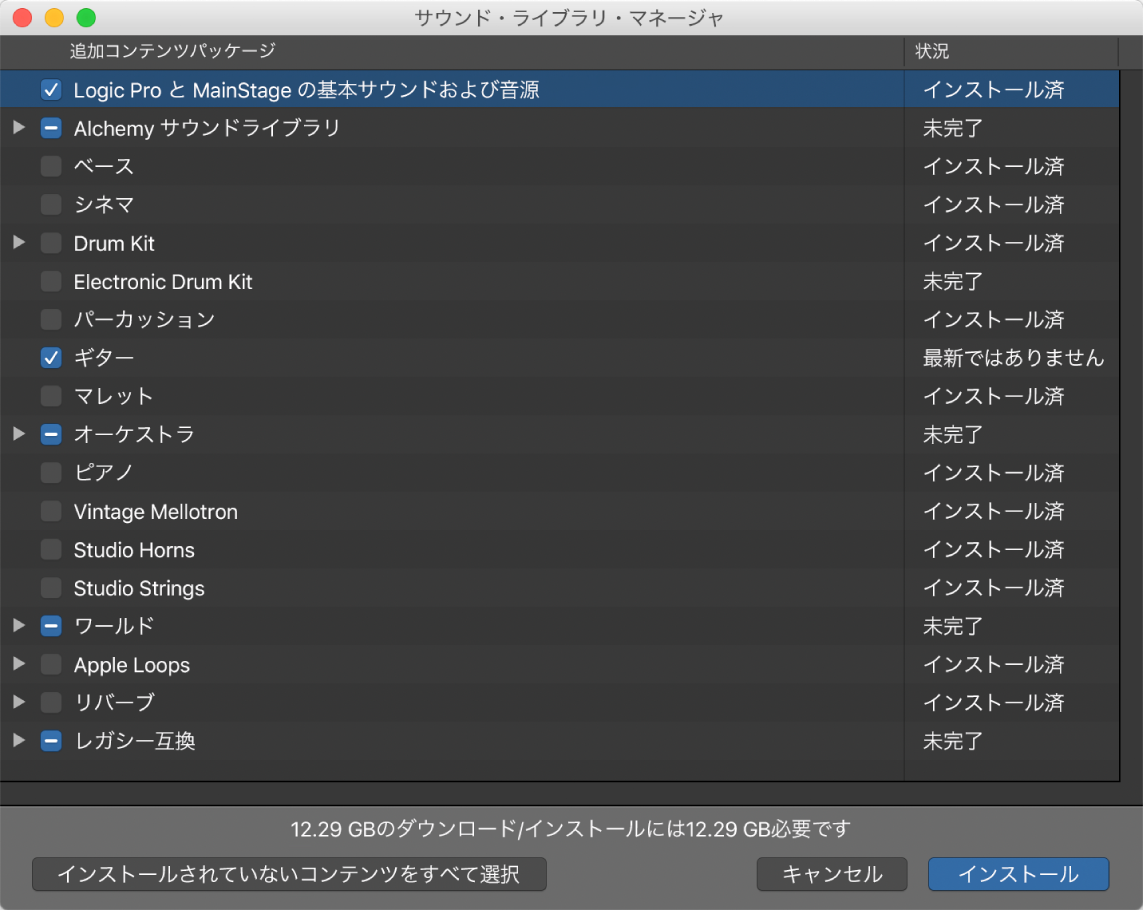The height and width of the screenshot is (912, 1144).
Task: Click the インストール button
Action: pos(1018,874)
